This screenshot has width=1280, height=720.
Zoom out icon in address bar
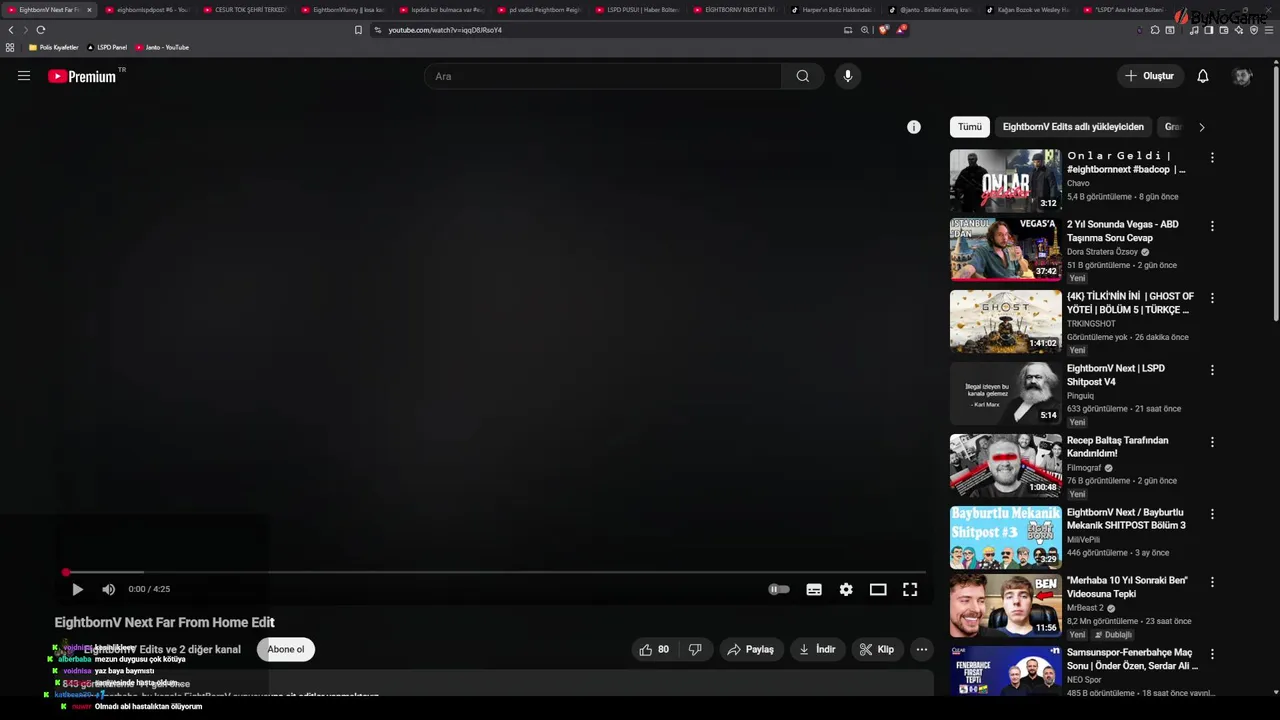(865, 30)
